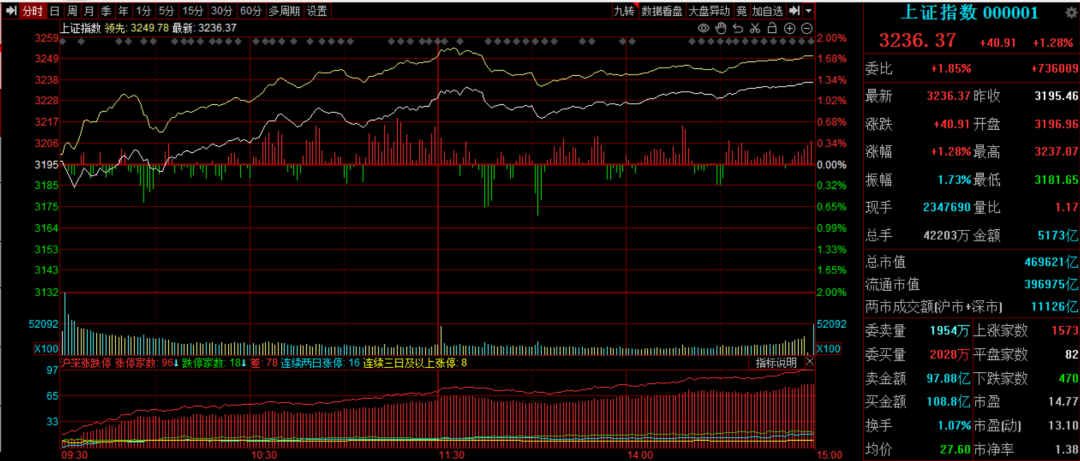Collapse left panel with arrow icon
Image resolution: width=1080 pixels, height=461 pixels.
tap(10, 11)
